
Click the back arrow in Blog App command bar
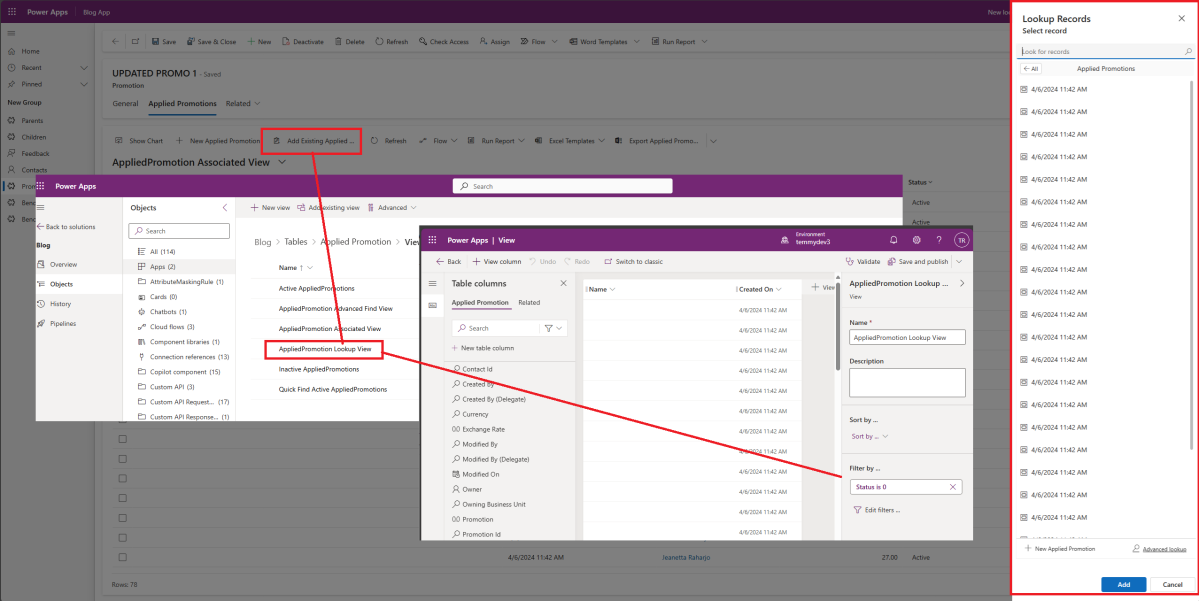[115, 41]
